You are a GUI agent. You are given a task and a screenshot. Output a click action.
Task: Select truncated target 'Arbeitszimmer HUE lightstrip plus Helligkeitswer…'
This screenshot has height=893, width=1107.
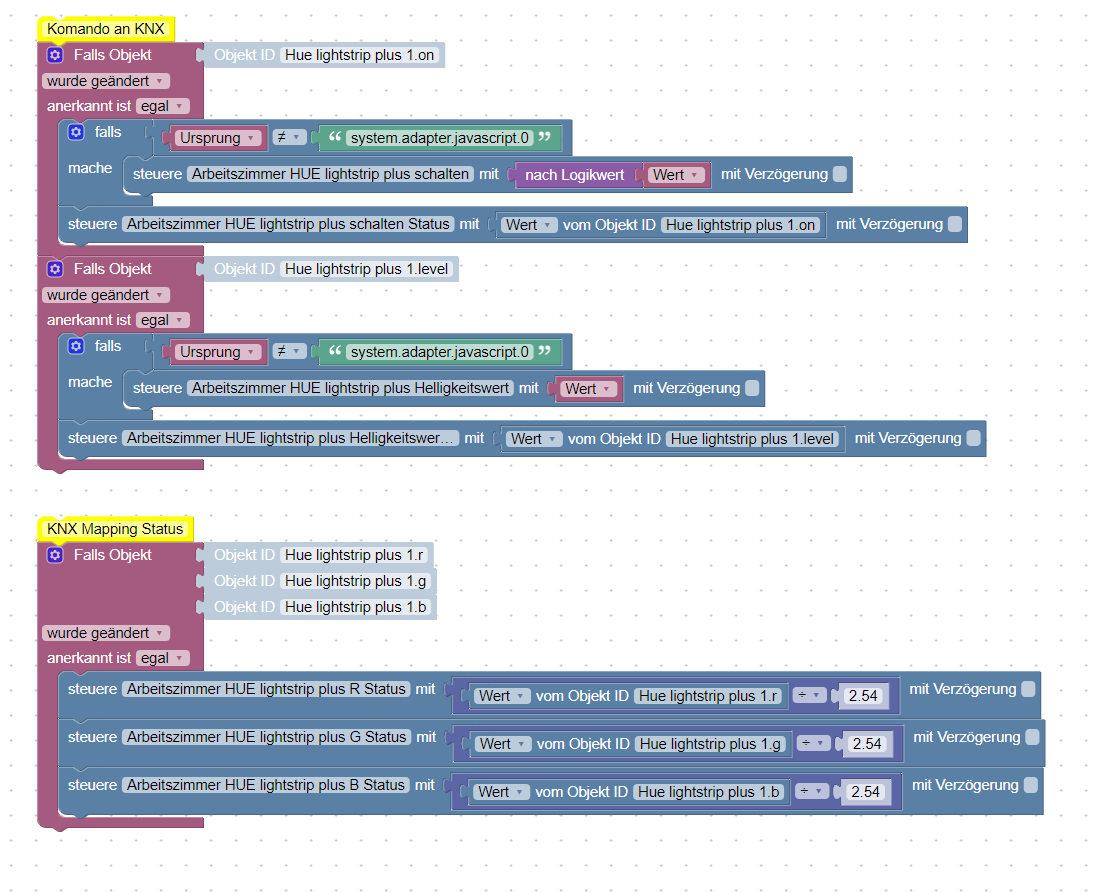(x=290, y=438)
